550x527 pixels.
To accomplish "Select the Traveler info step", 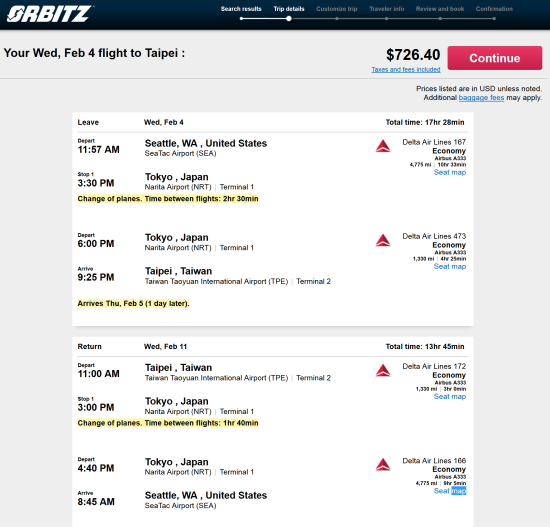I will tap(387, 9).
